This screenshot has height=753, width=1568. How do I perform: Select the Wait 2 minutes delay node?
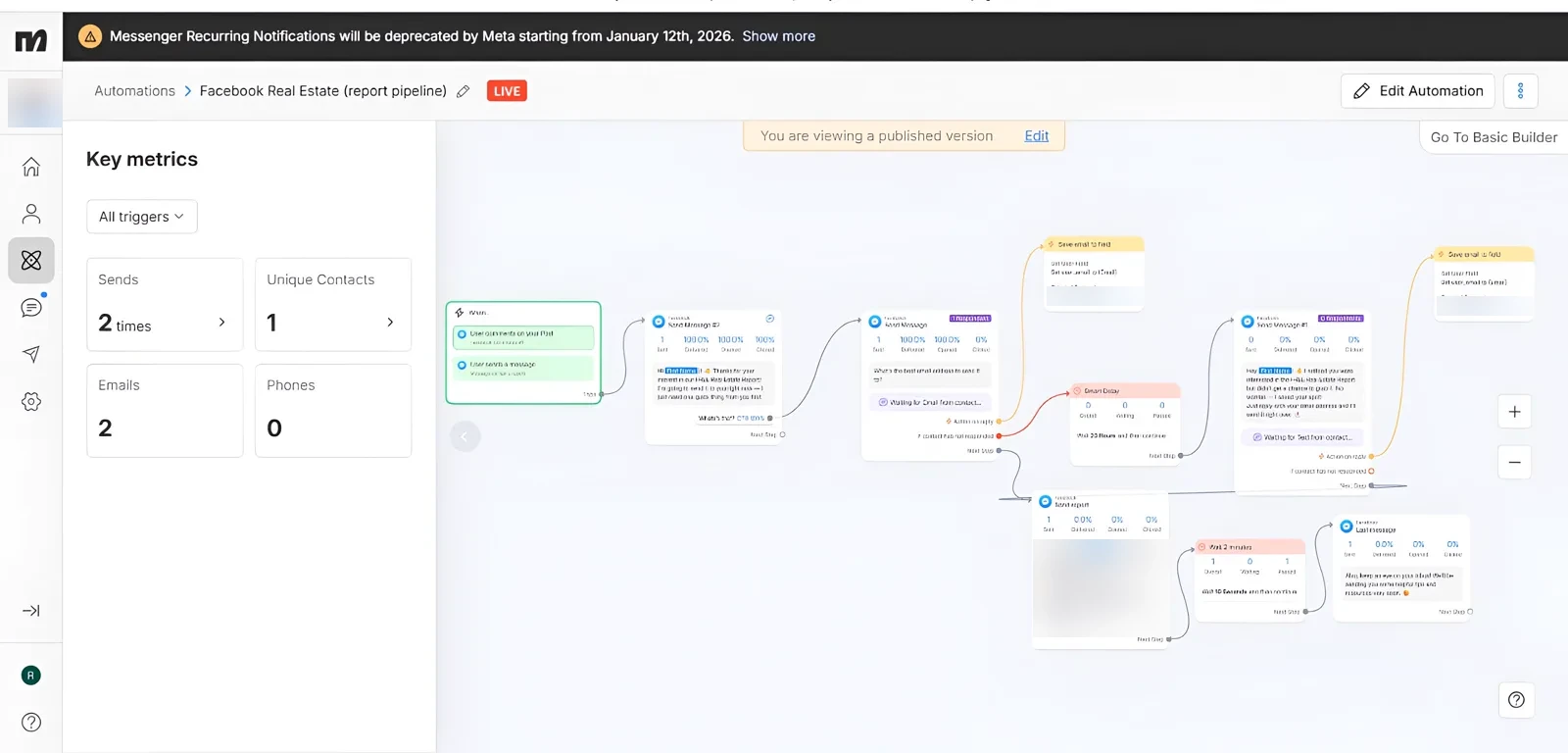pyautogui.click(x=1249, y=578)
